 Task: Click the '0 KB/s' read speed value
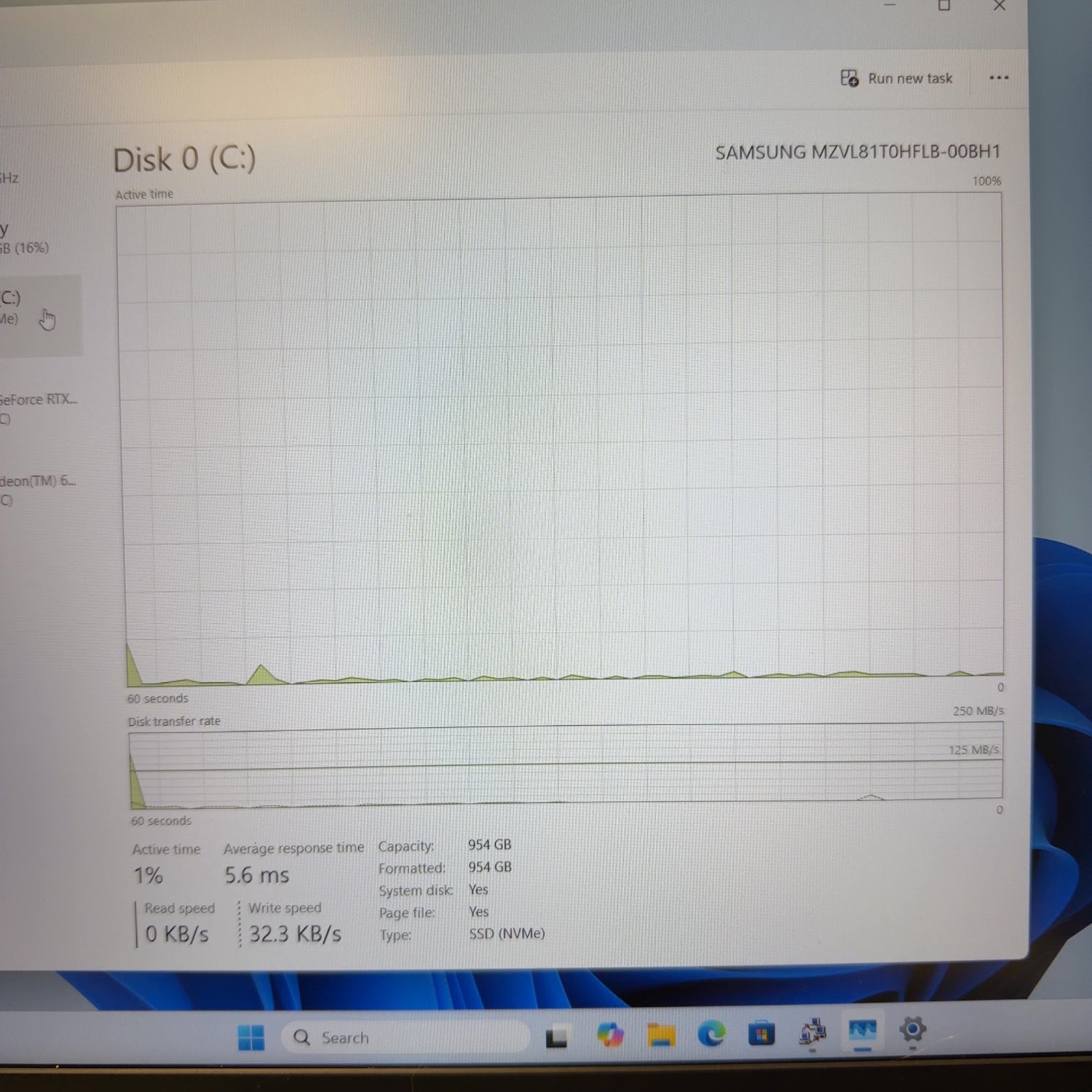[177, 934]
